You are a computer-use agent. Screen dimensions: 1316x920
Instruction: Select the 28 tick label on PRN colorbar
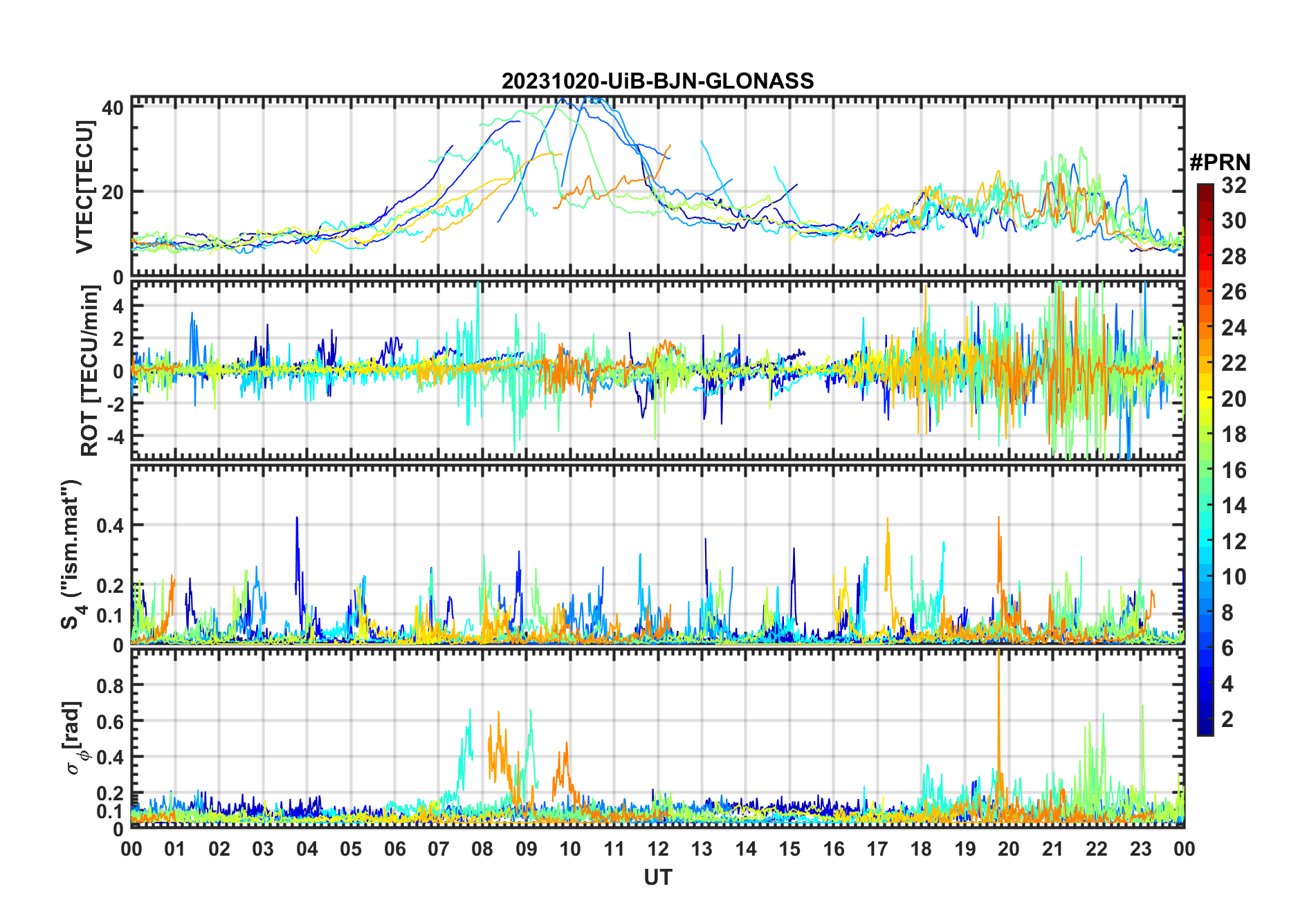click(x=1234, y=257)
